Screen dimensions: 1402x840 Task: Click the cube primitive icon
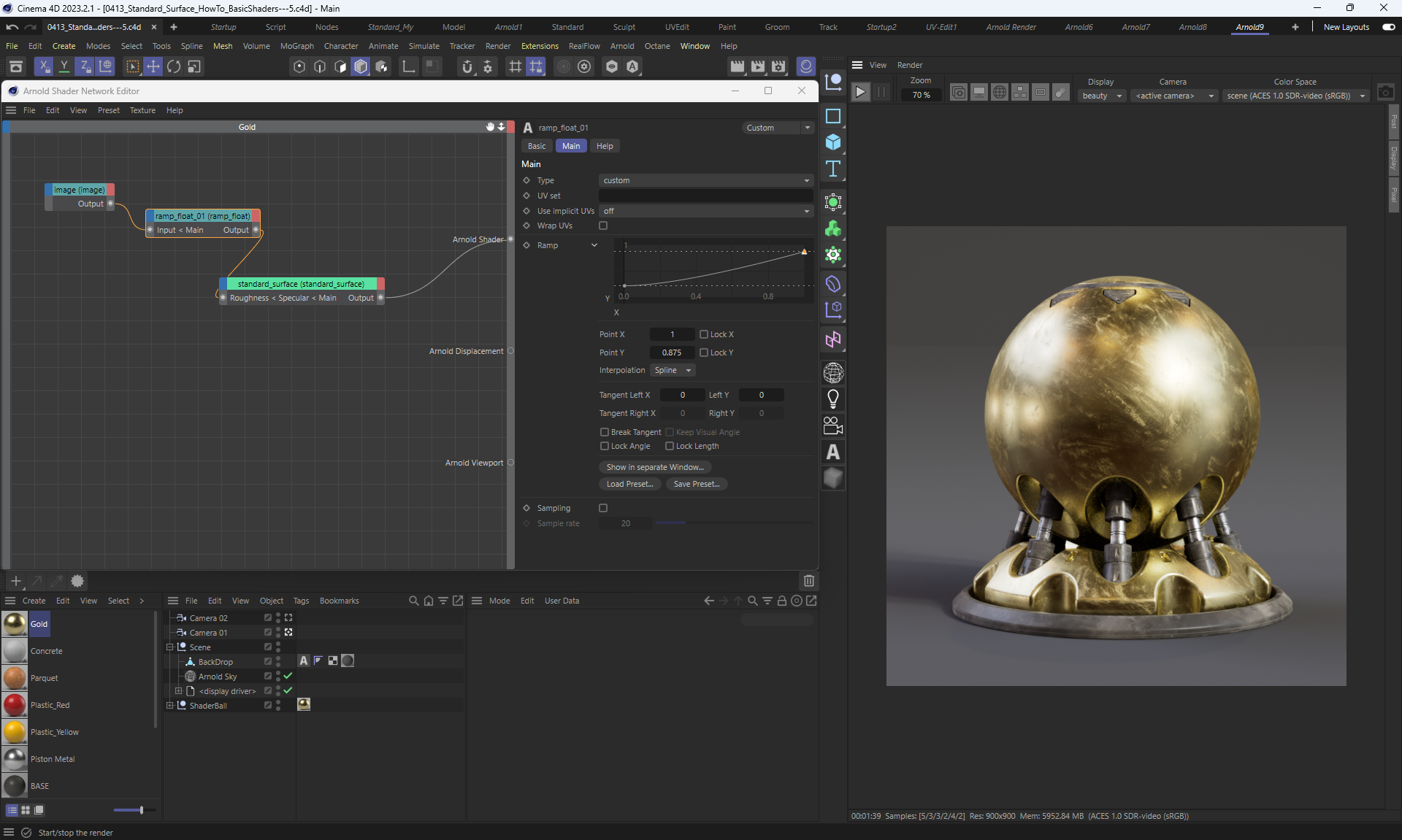pyautogui.click(x=832, y=142)
